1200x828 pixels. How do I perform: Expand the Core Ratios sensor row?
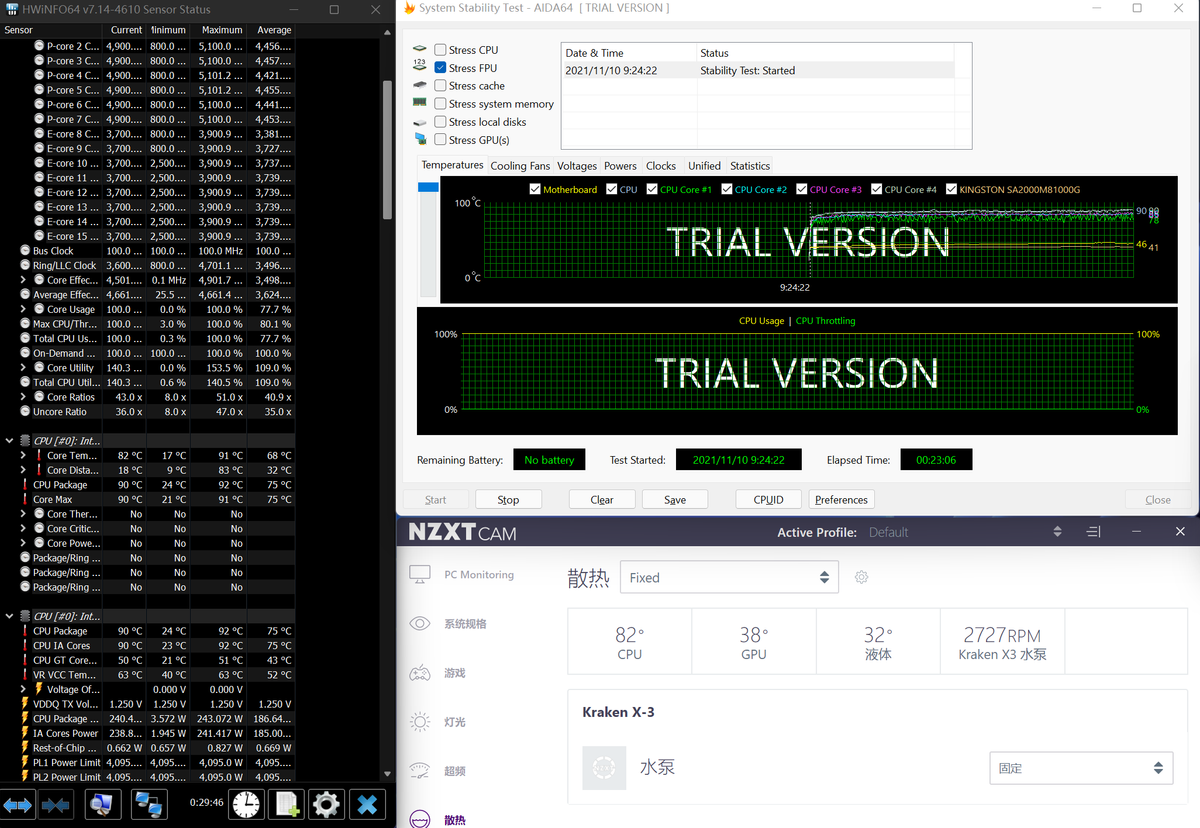pos(24,397)
